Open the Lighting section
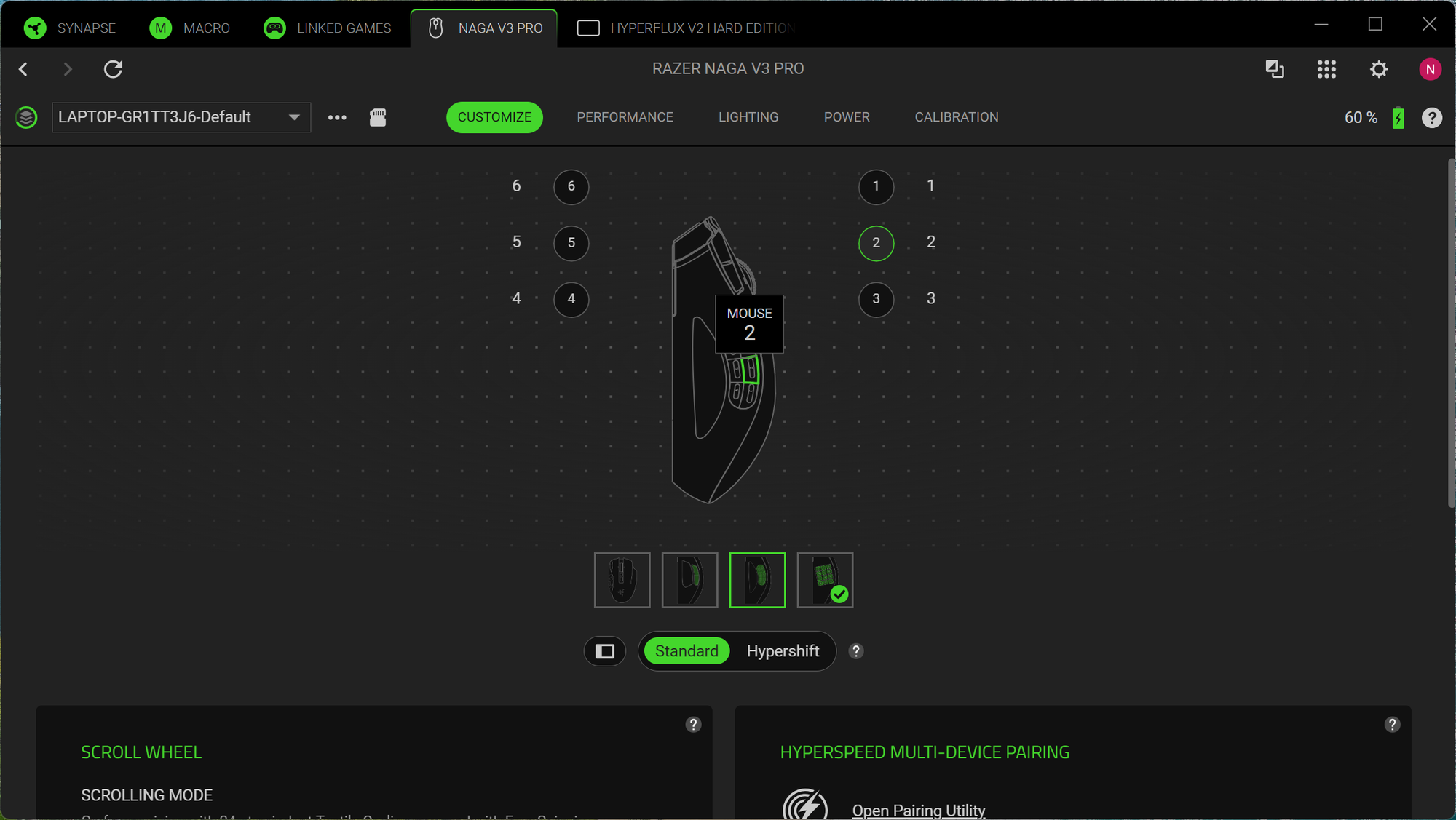 pos(748,117)
